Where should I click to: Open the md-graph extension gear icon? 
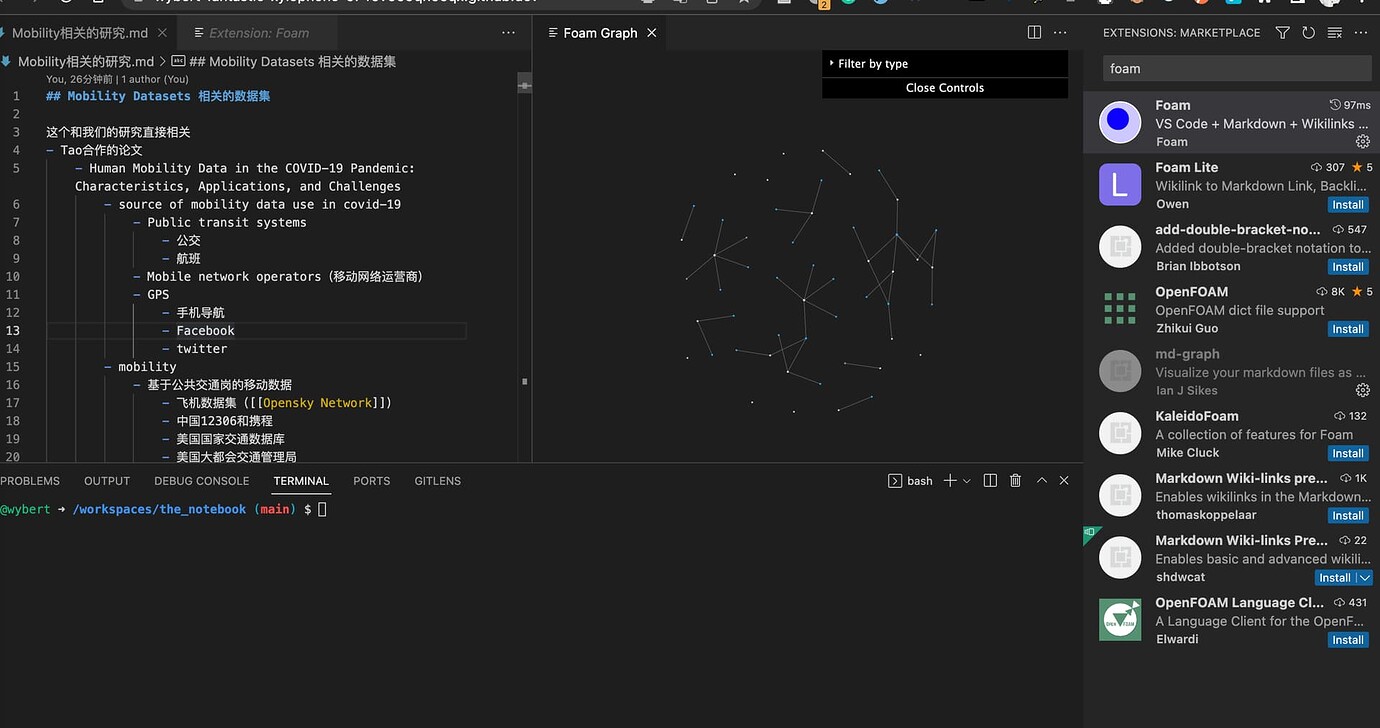pyautogui.click(x=1362, y=390)
